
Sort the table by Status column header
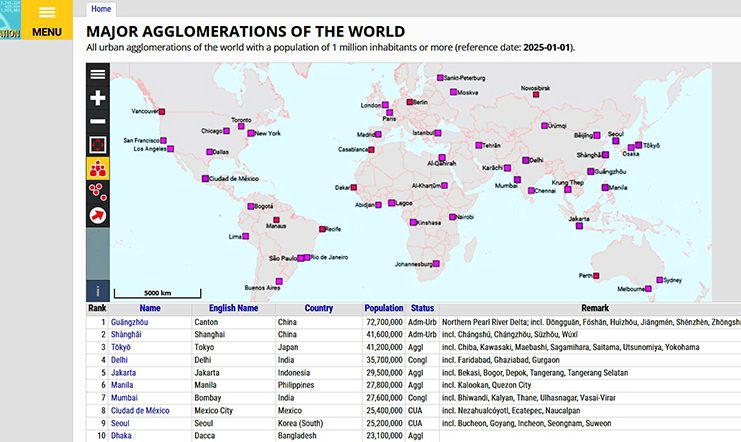[x=422, y=309]
